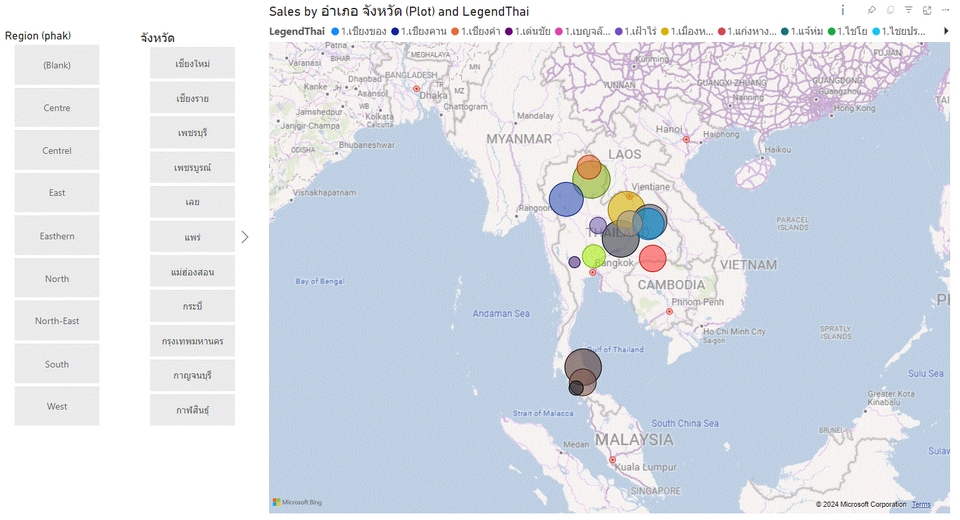The image size is (960, 520).
Task: Choose กระบี่ in province slicer
Action: coord(192,306)
